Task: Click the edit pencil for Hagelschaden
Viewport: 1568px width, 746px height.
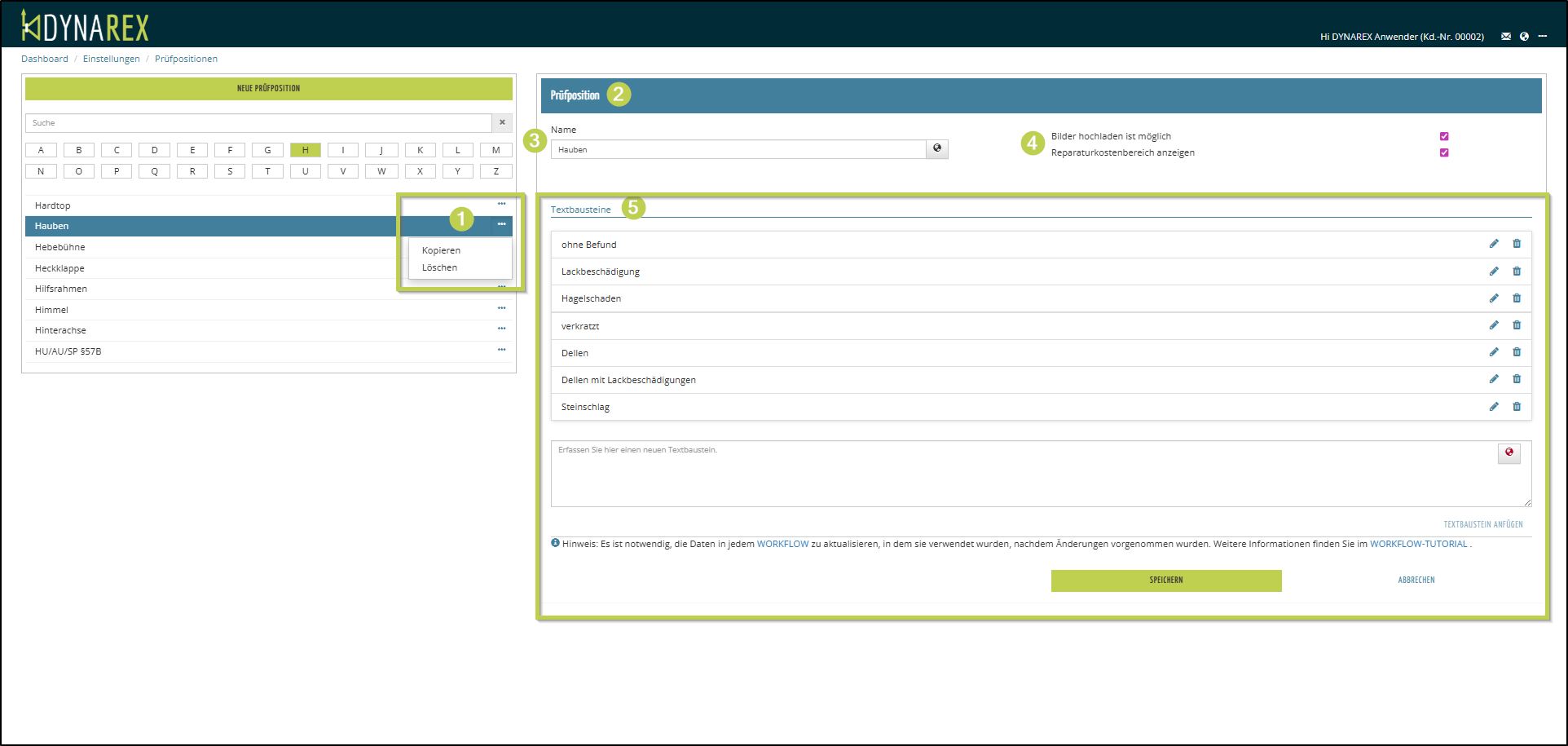Action: pos(1494,298)
